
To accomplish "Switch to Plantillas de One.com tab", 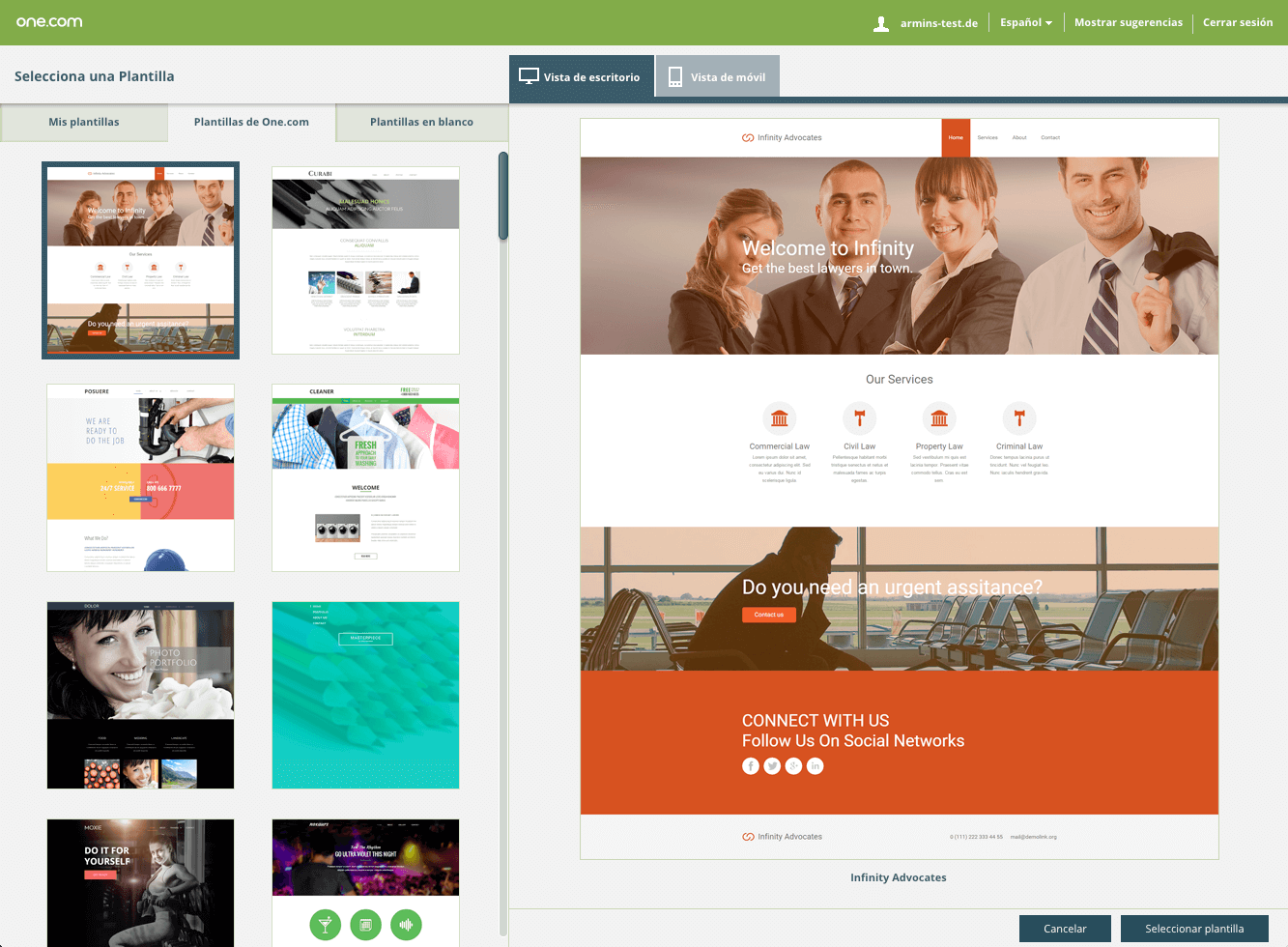I will [251, 122].
